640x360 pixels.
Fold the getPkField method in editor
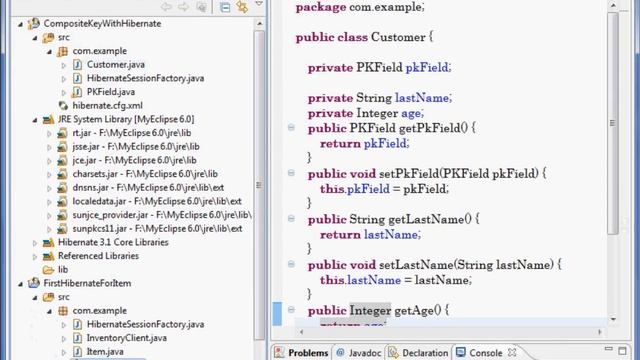291,127
